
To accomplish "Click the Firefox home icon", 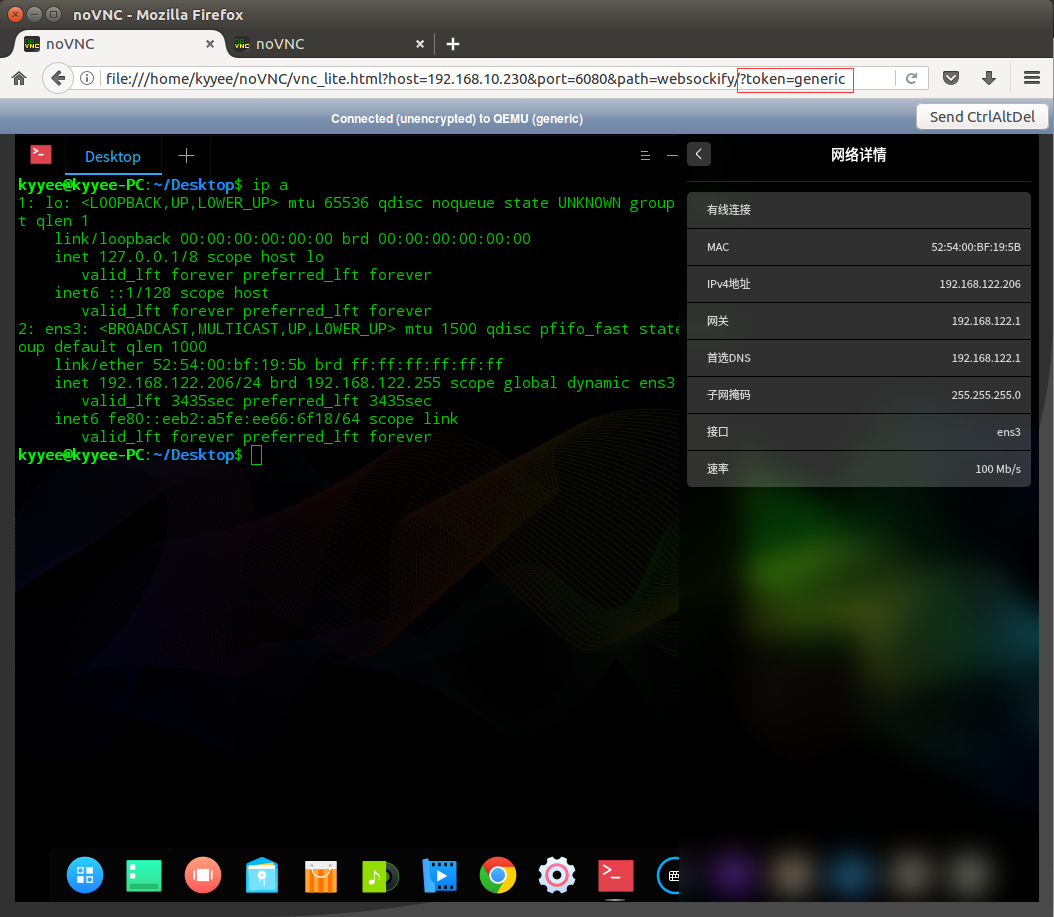I will [x=18, y=77].
